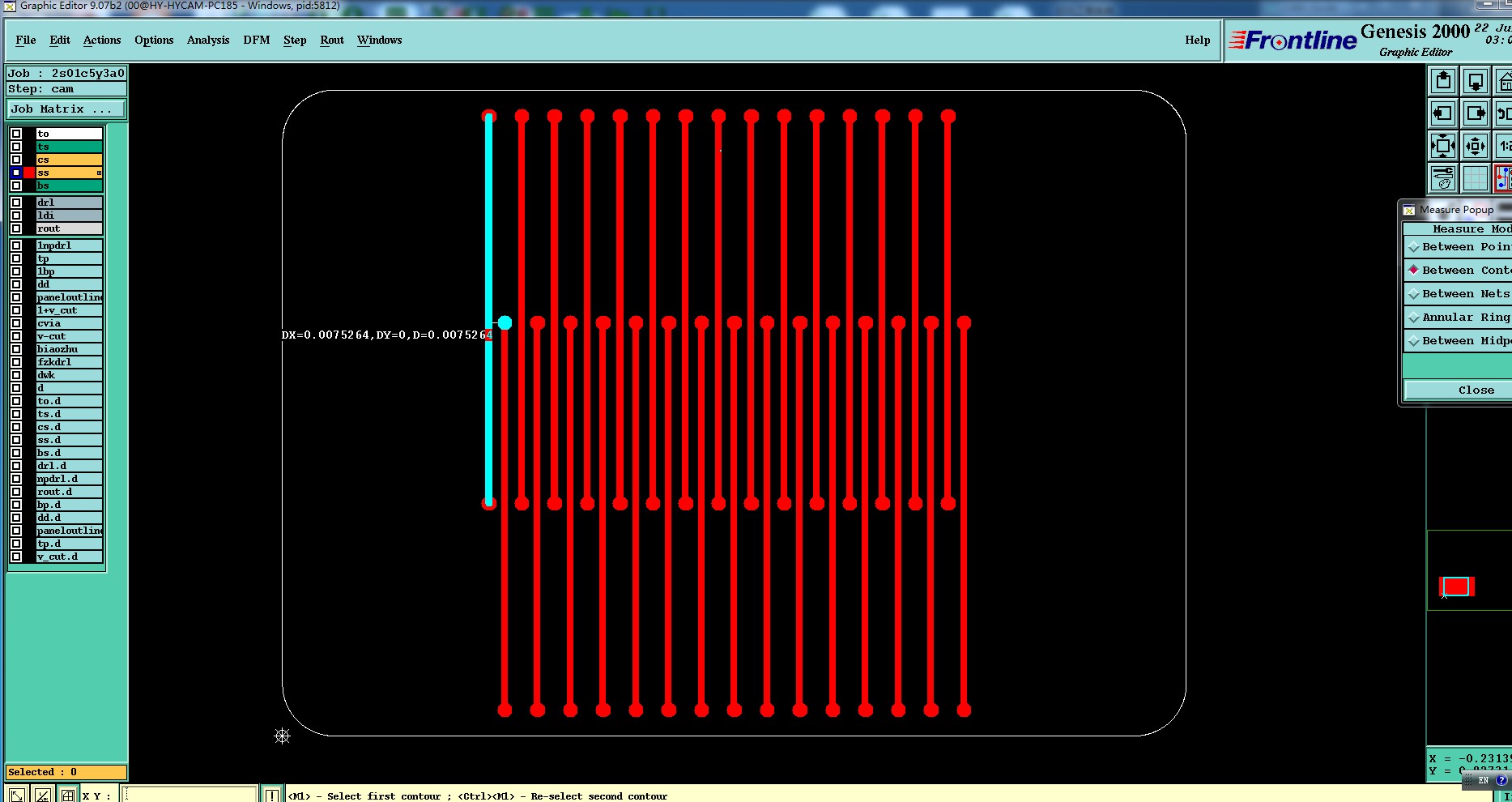Click the origin marker in the canvas
1512x802 pixels.
pos(282,736)
